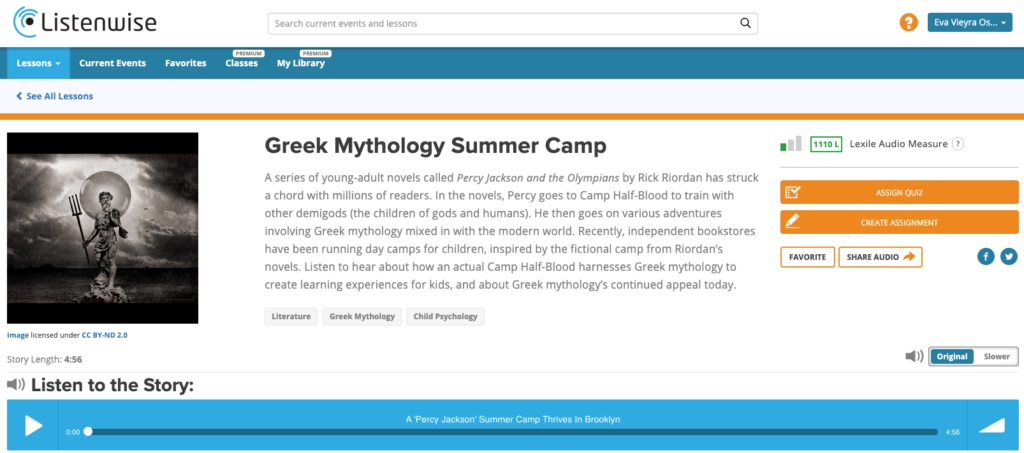
Task: Expand the Eva Vieyra account dropdown
Action: 969,23
